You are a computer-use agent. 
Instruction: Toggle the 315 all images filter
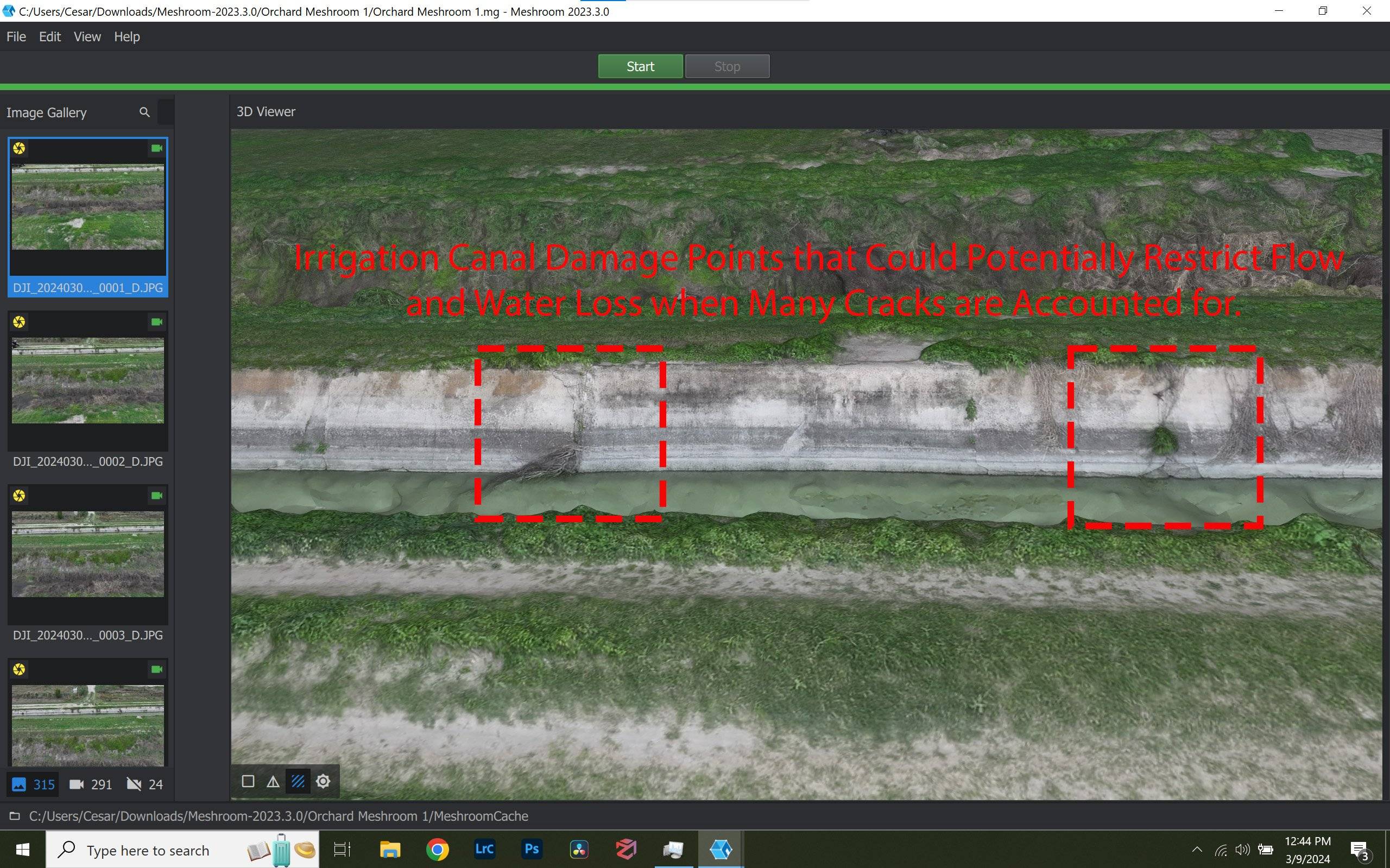33,784
